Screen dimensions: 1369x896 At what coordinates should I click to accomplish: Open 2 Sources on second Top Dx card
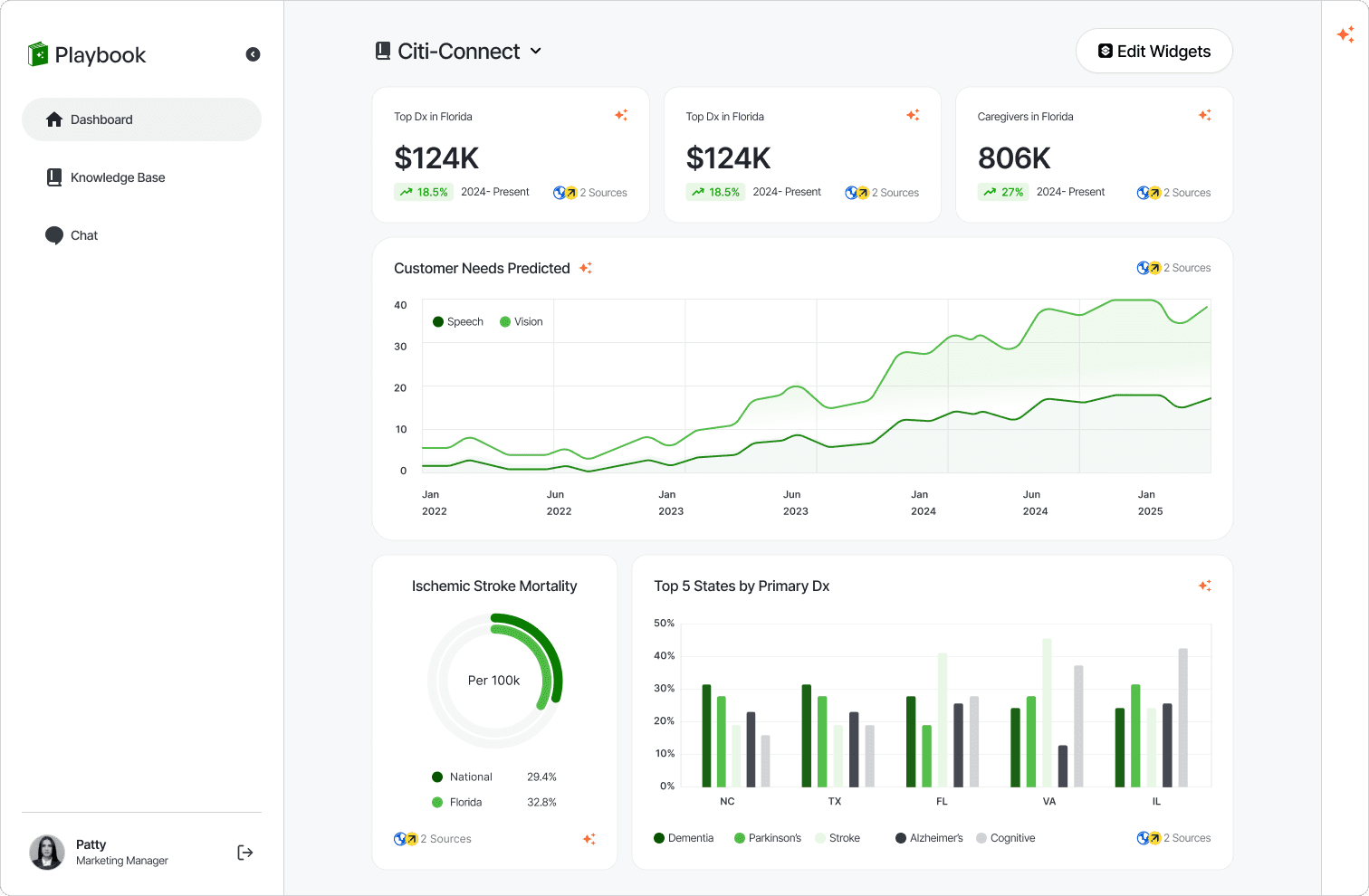tap(882, 193)
